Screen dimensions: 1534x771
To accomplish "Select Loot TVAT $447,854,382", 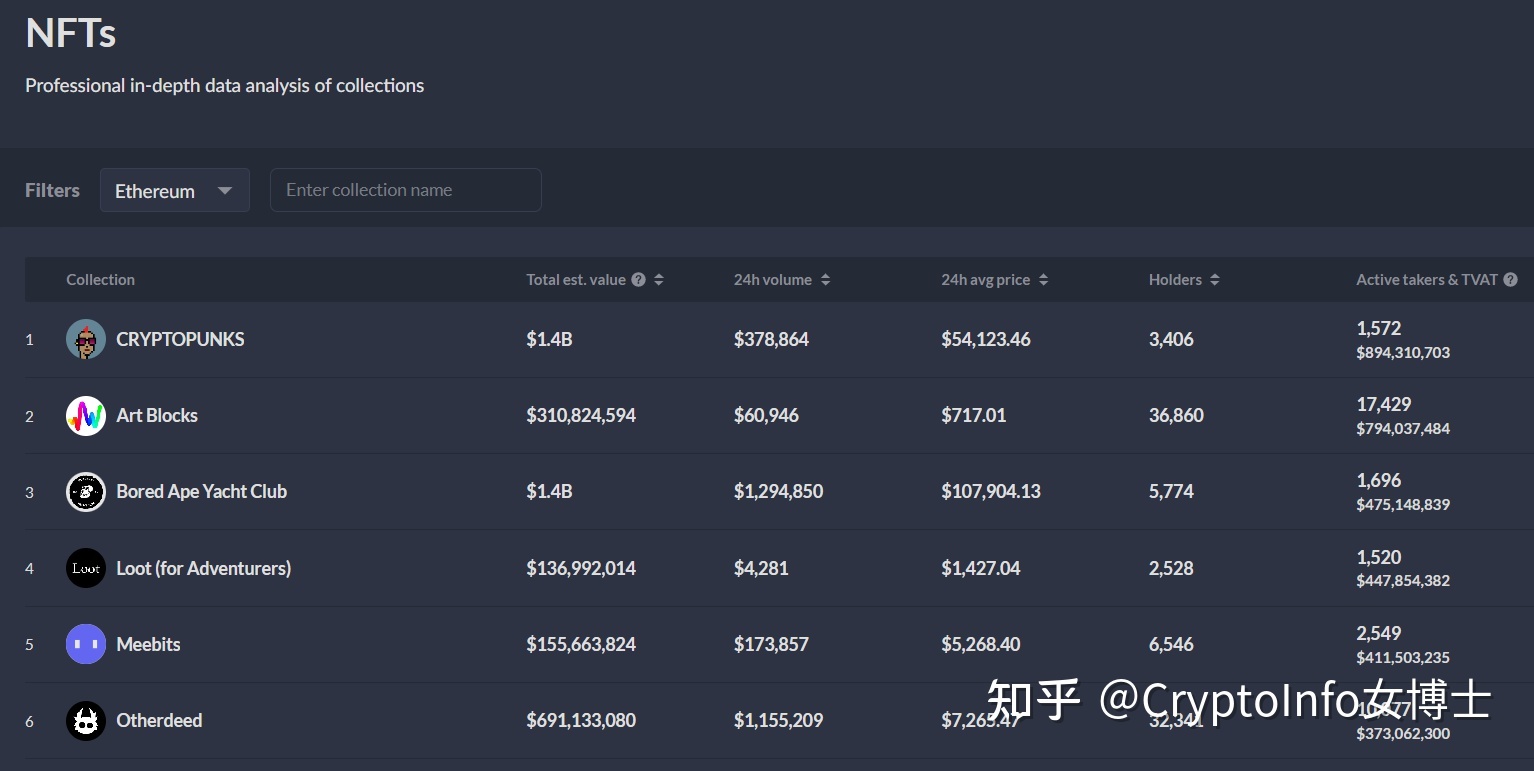I will click(x=1403, y=581).
